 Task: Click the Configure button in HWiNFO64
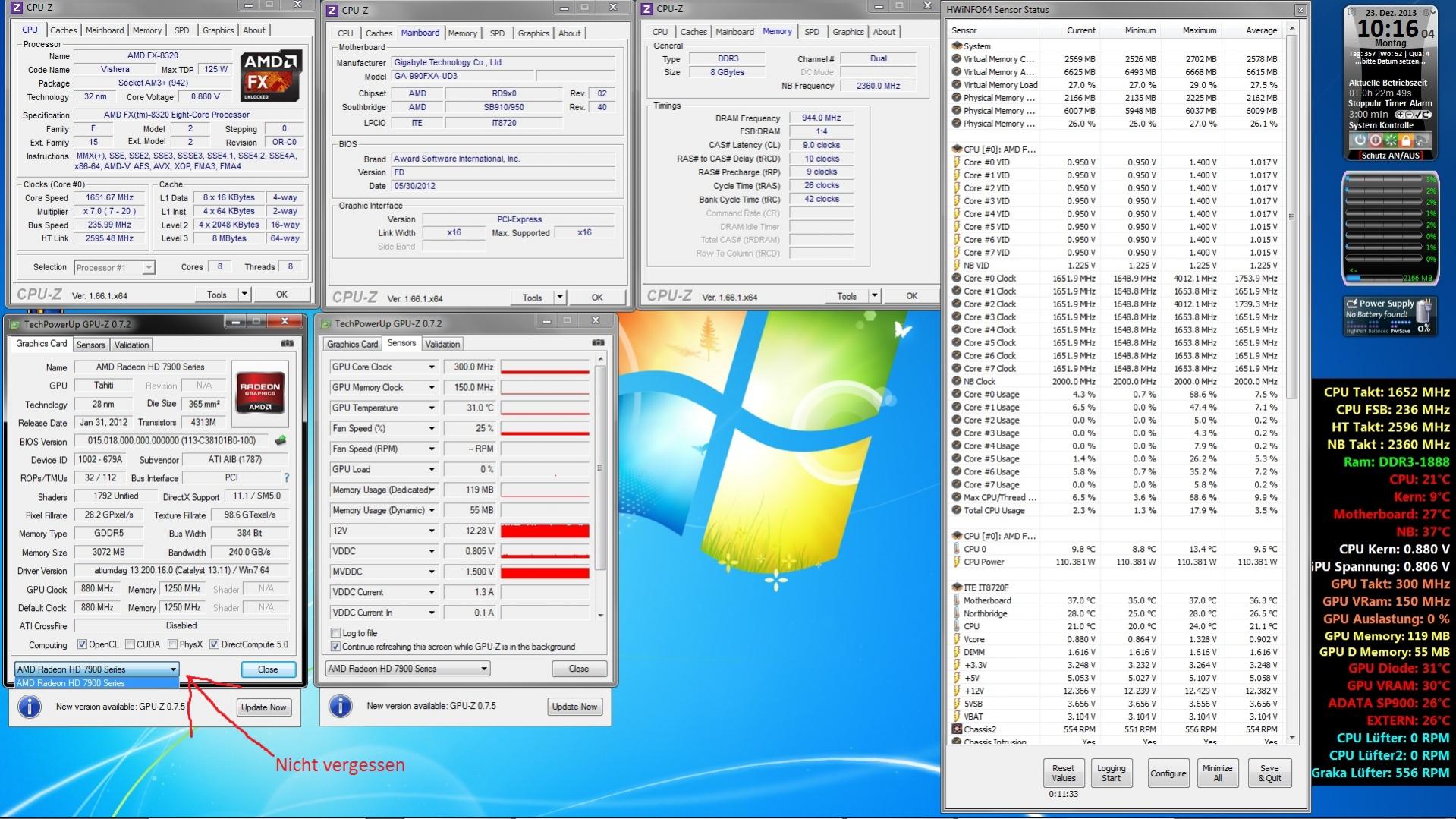pos(1168,773)
